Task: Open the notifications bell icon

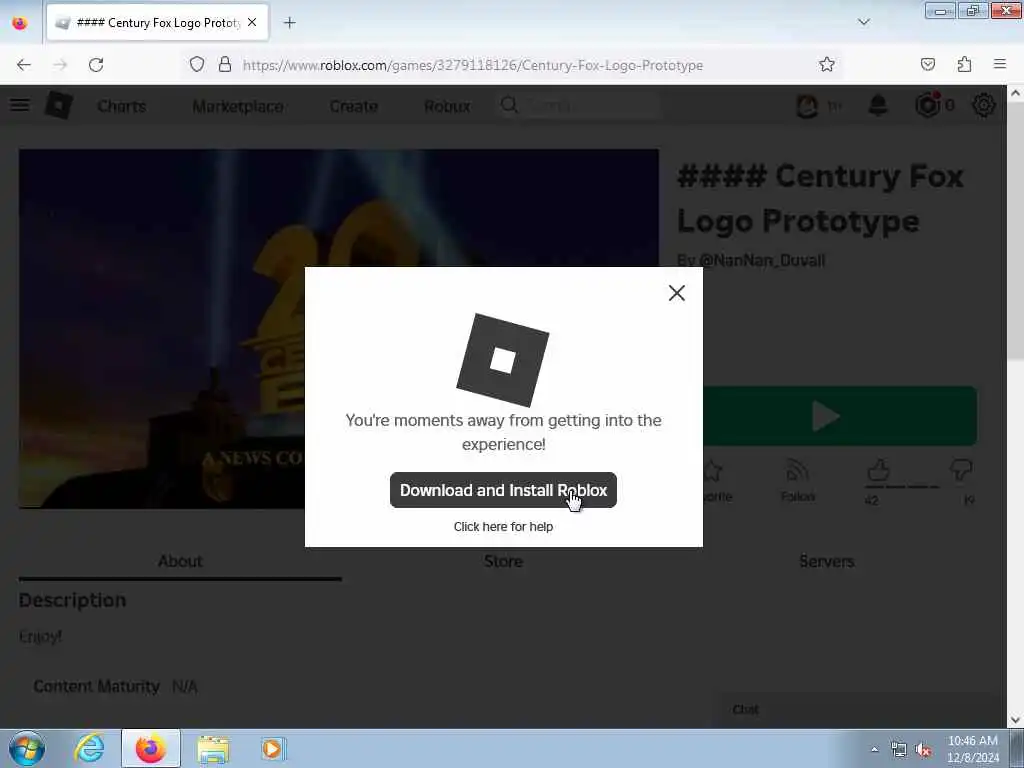Action: tap(878, 105)
